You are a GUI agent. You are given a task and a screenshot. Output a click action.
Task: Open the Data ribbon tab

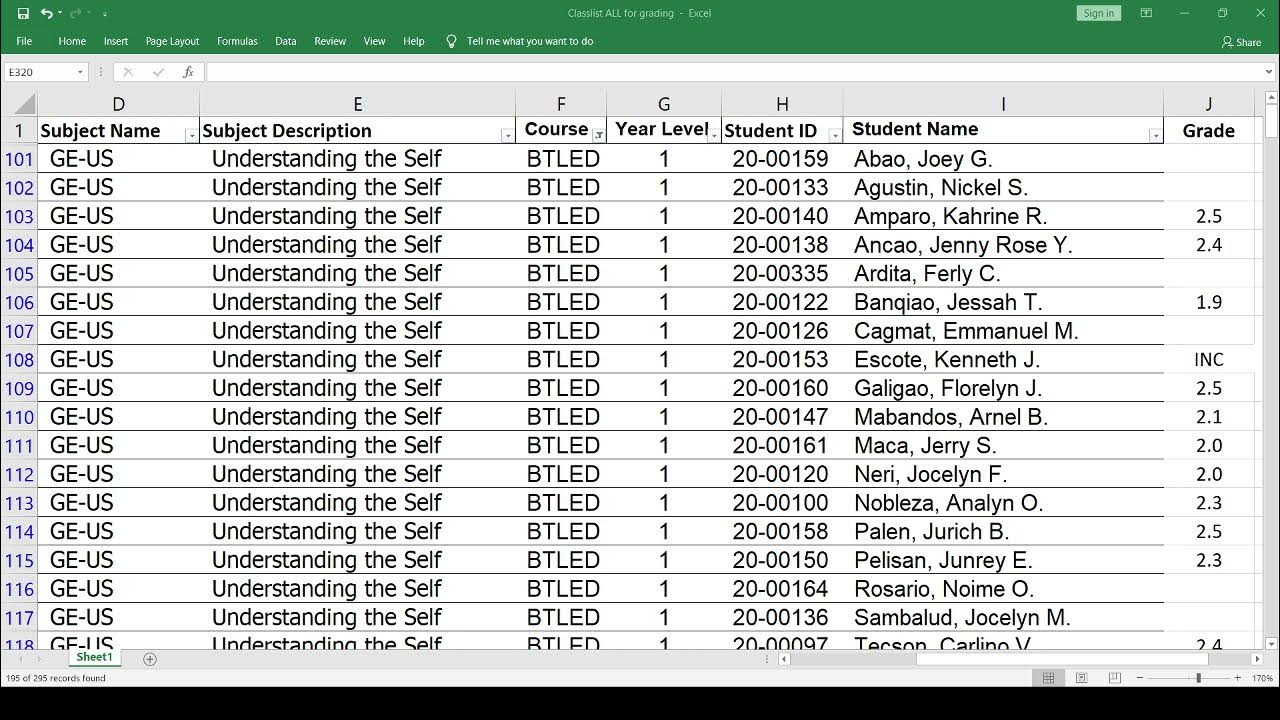pos(286,41)
